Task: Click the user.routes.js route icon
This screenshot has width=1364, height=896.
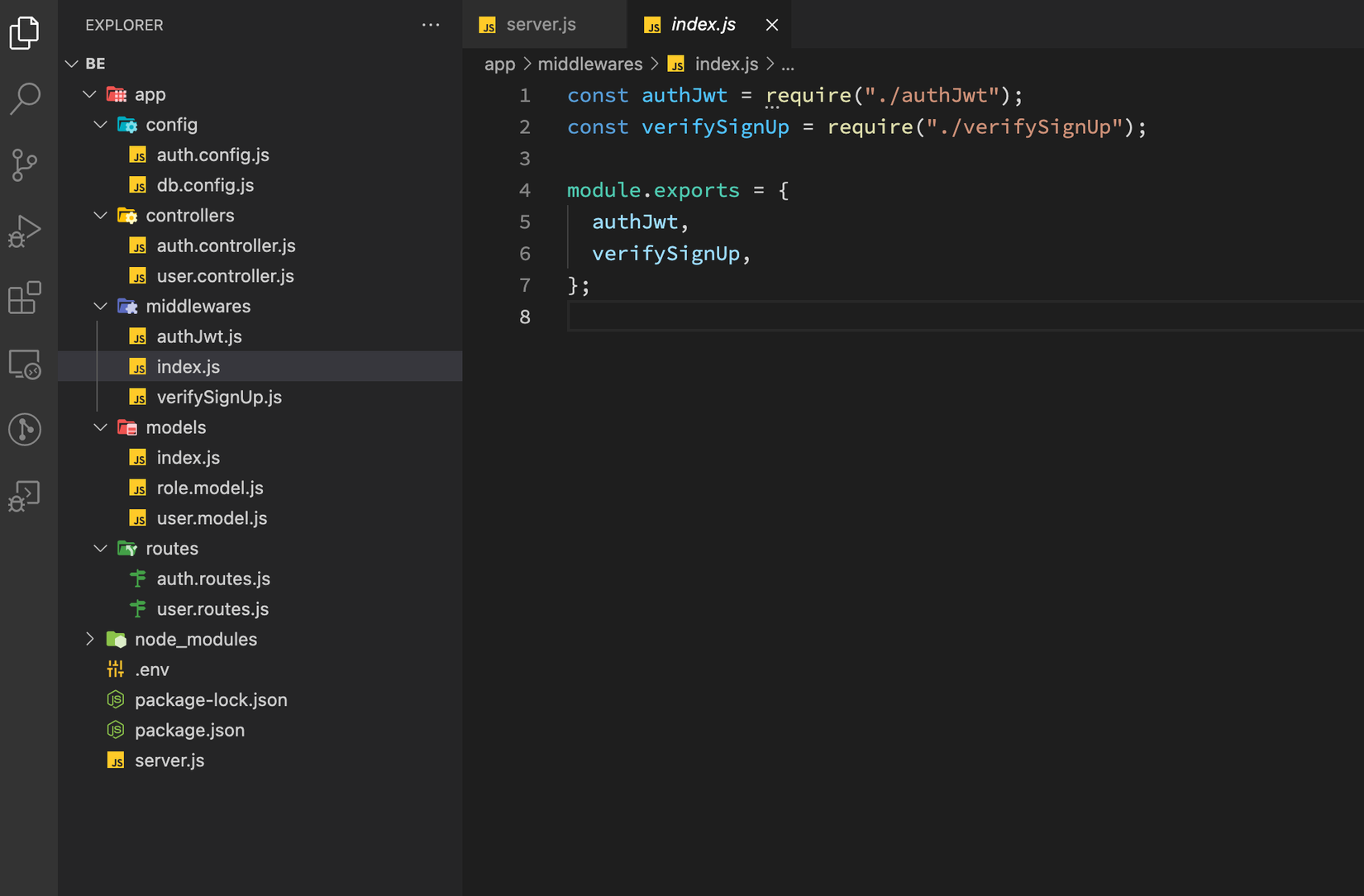Action: point(138,609)
